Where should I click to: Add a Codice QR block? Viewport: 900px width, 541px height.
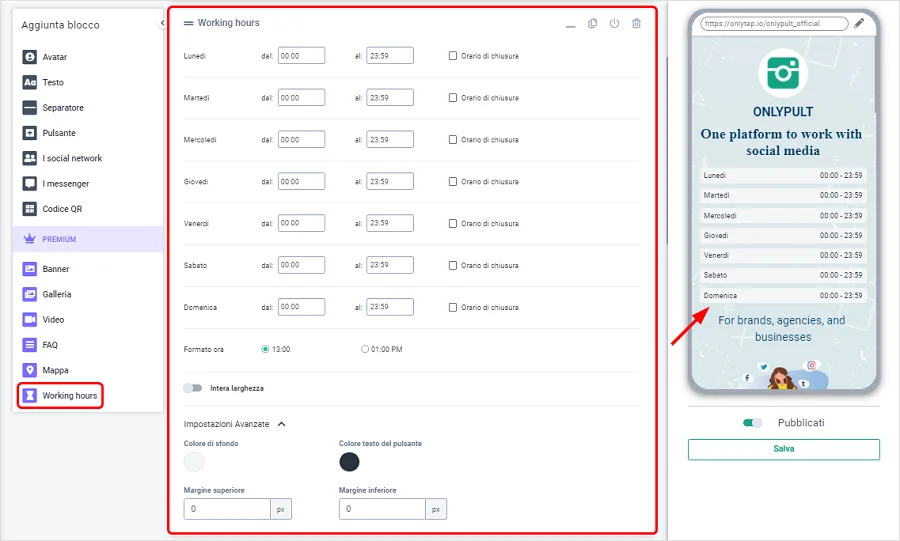(x=62, y=209)
